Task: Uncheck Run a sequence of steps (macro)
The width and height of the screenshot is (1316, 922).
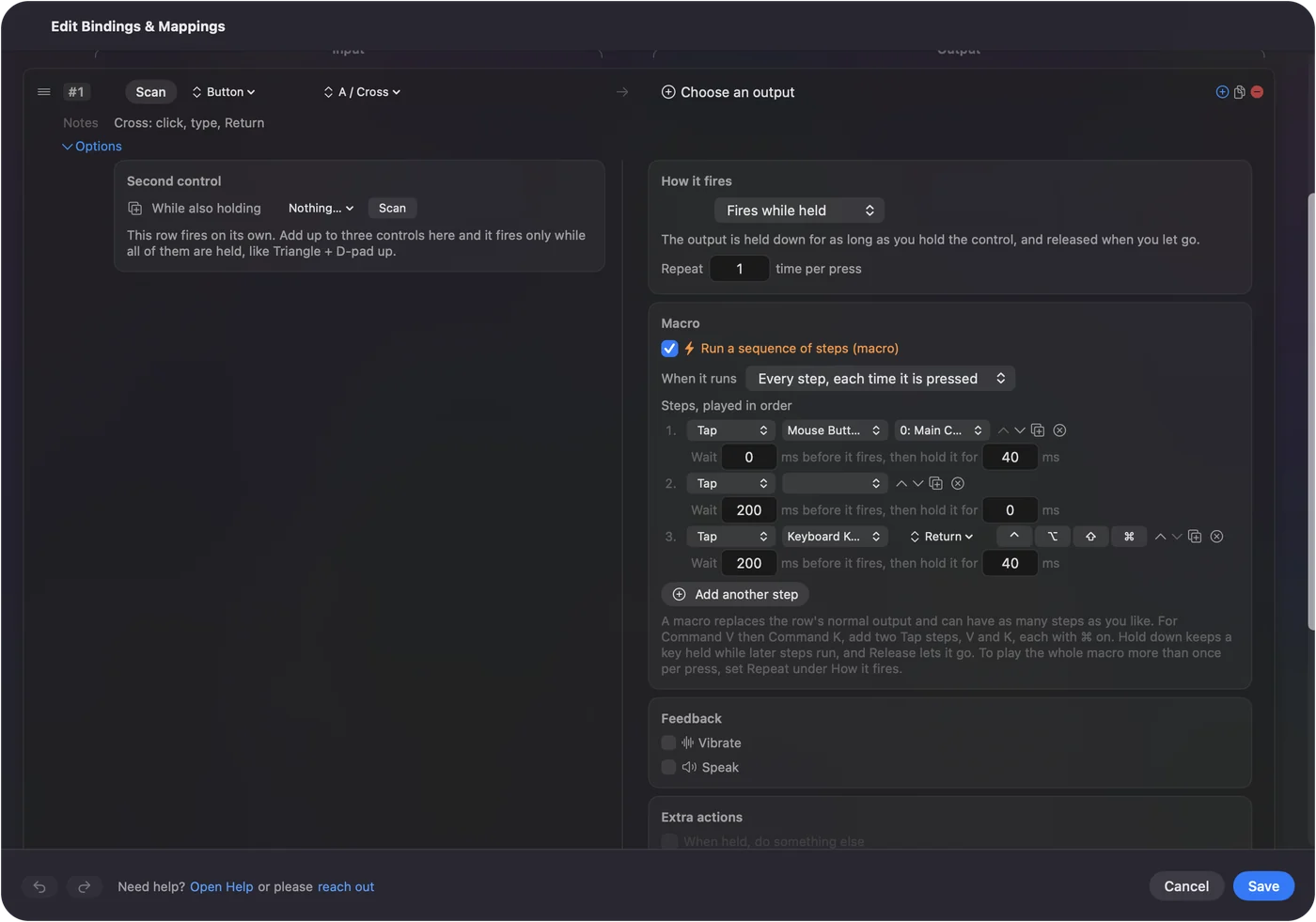Action: click(x=669, y=349)
